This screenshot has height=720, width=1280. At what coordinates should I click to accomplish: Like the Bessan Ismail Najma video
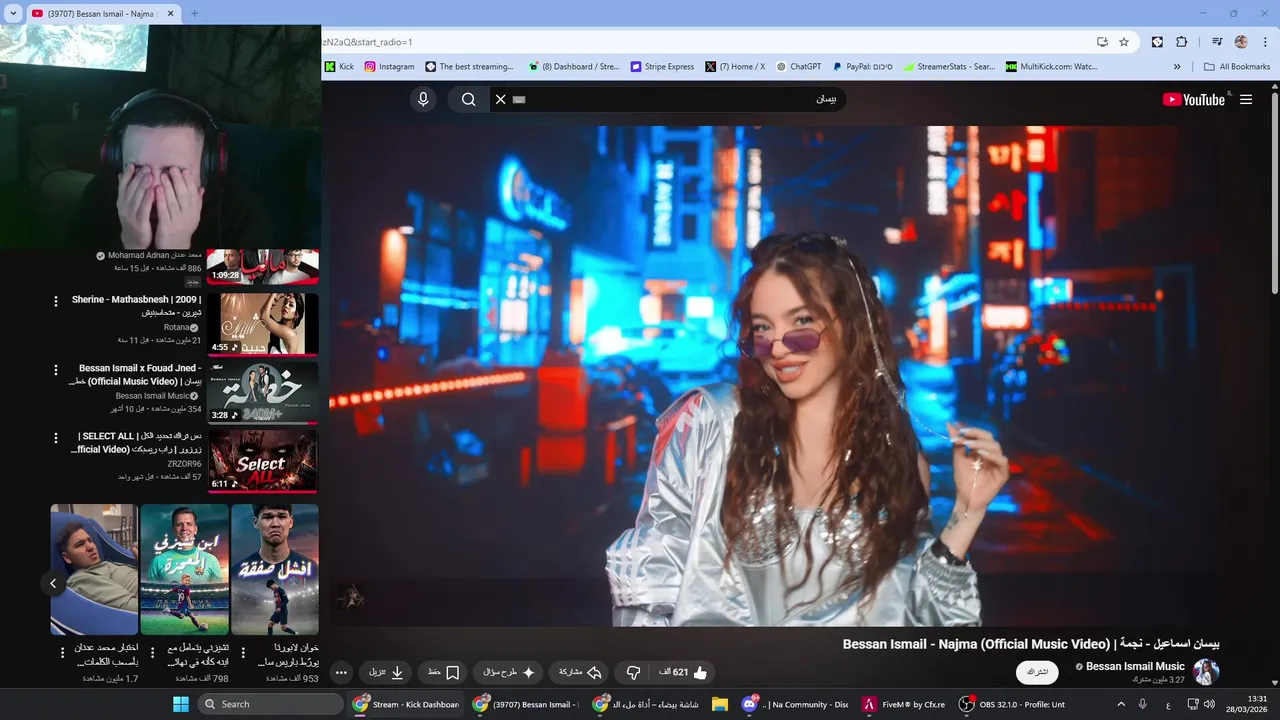pyautogui.click(x=684, y=672)
